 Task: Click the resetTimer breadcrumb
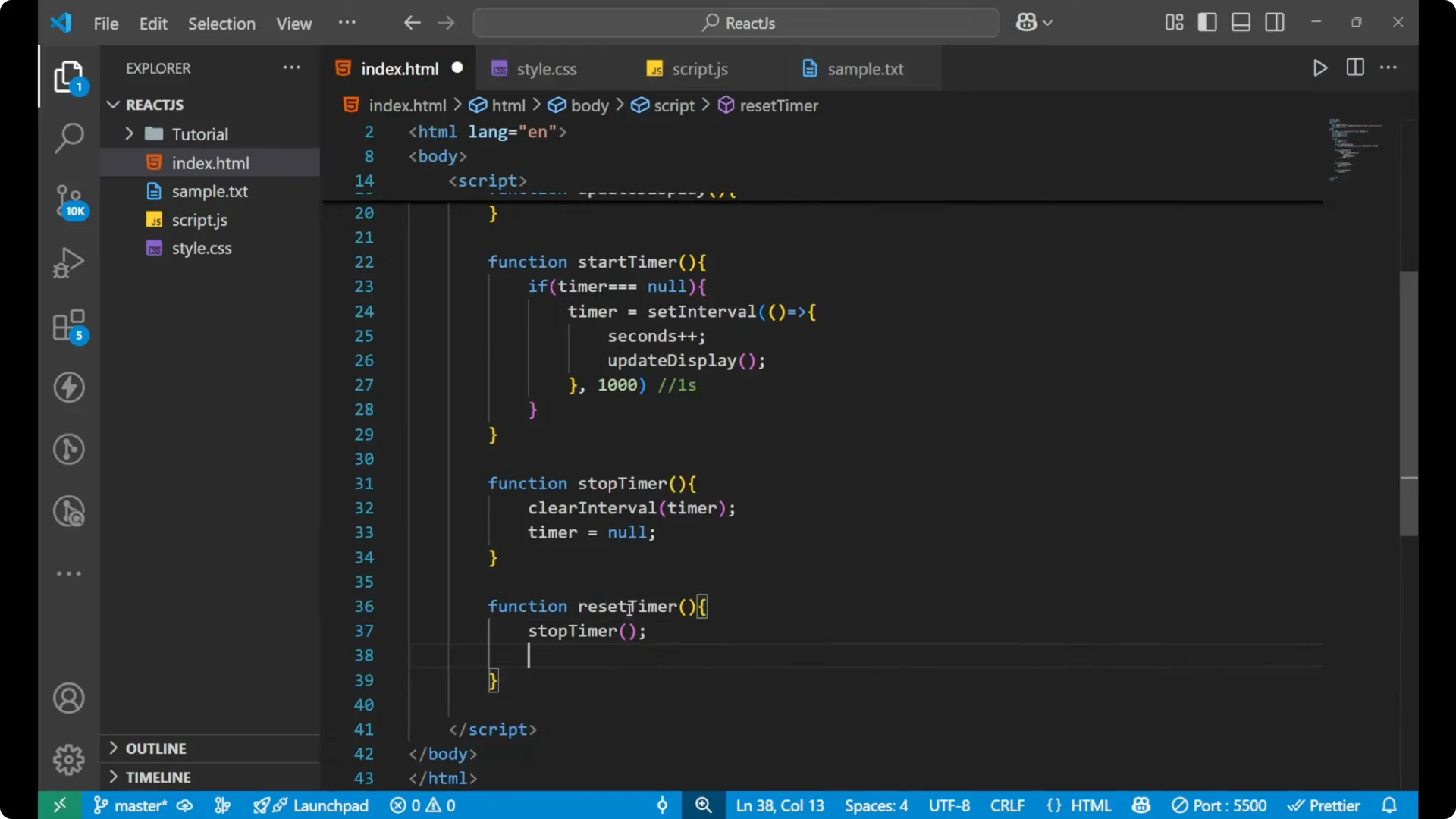779,105
